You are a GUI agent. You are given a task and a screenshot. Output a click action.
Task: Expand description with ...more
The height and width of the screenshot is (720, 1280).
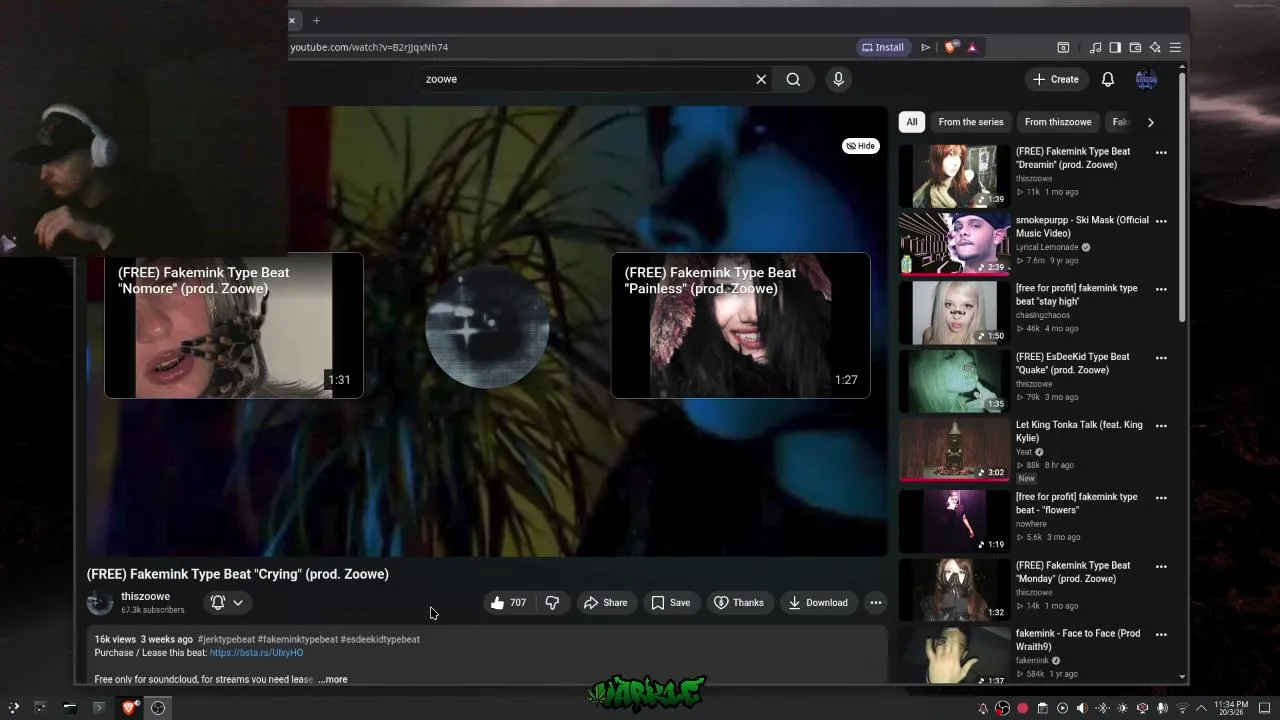(332, 679)
